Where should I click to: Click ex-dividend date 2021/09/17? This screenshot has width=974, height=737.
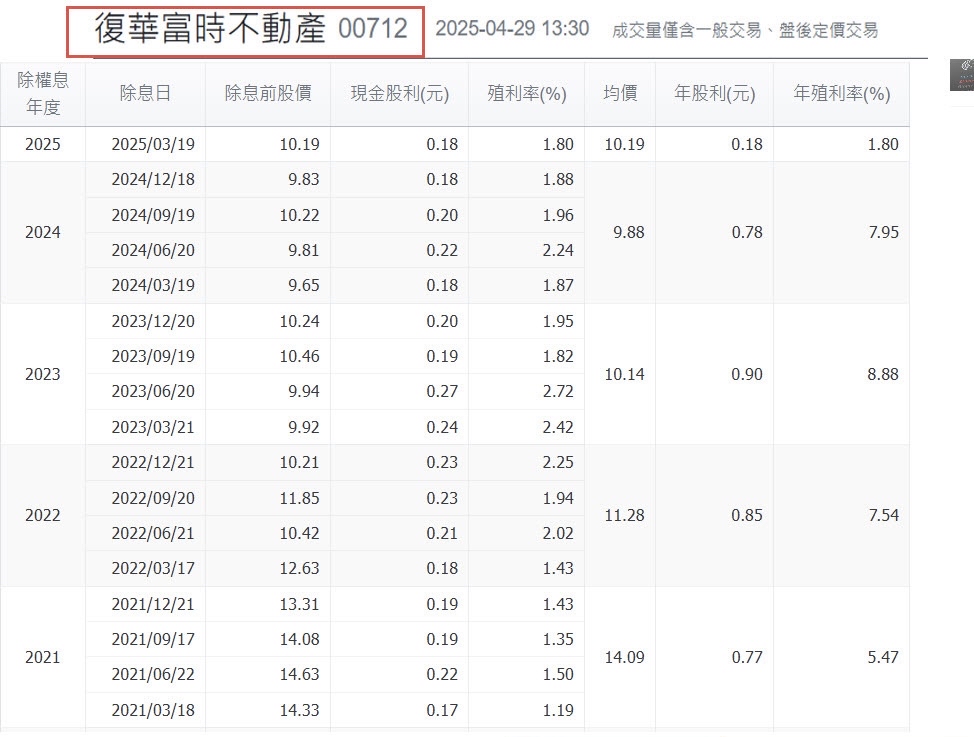click(153, 639)
